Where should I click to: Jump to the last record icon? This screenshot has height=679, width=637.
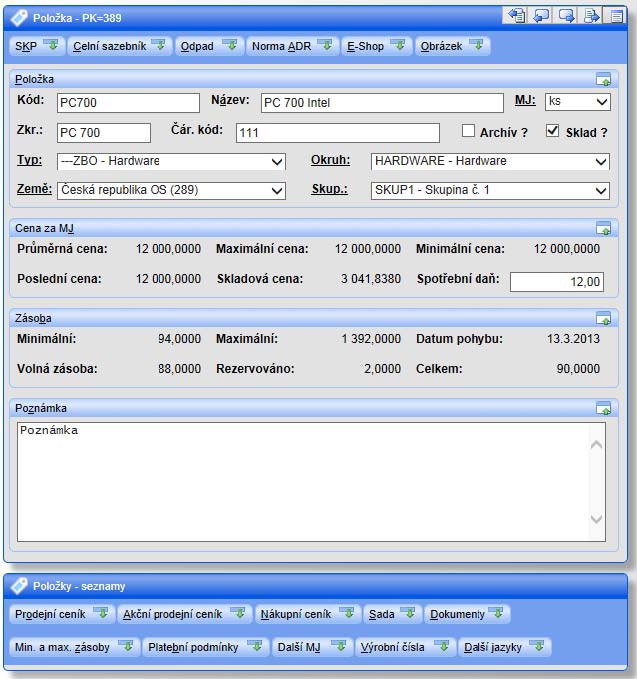click(592, 15)
